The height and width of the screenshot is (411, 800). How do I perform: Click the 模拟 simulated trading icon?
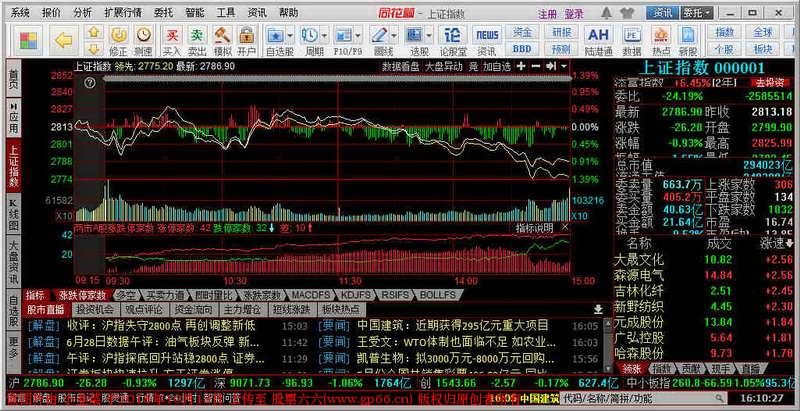click(222, 41)
